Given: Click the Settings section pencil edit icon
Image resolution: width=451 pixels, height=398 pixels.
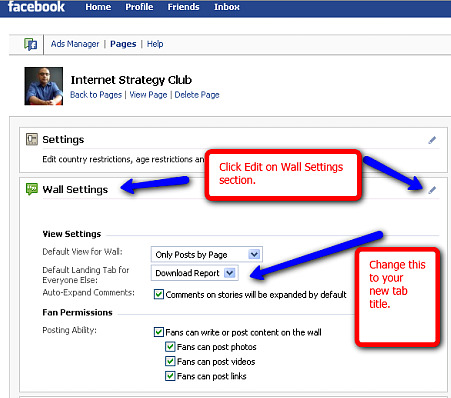Looking at the screenshot, I should tap(432, 140).
